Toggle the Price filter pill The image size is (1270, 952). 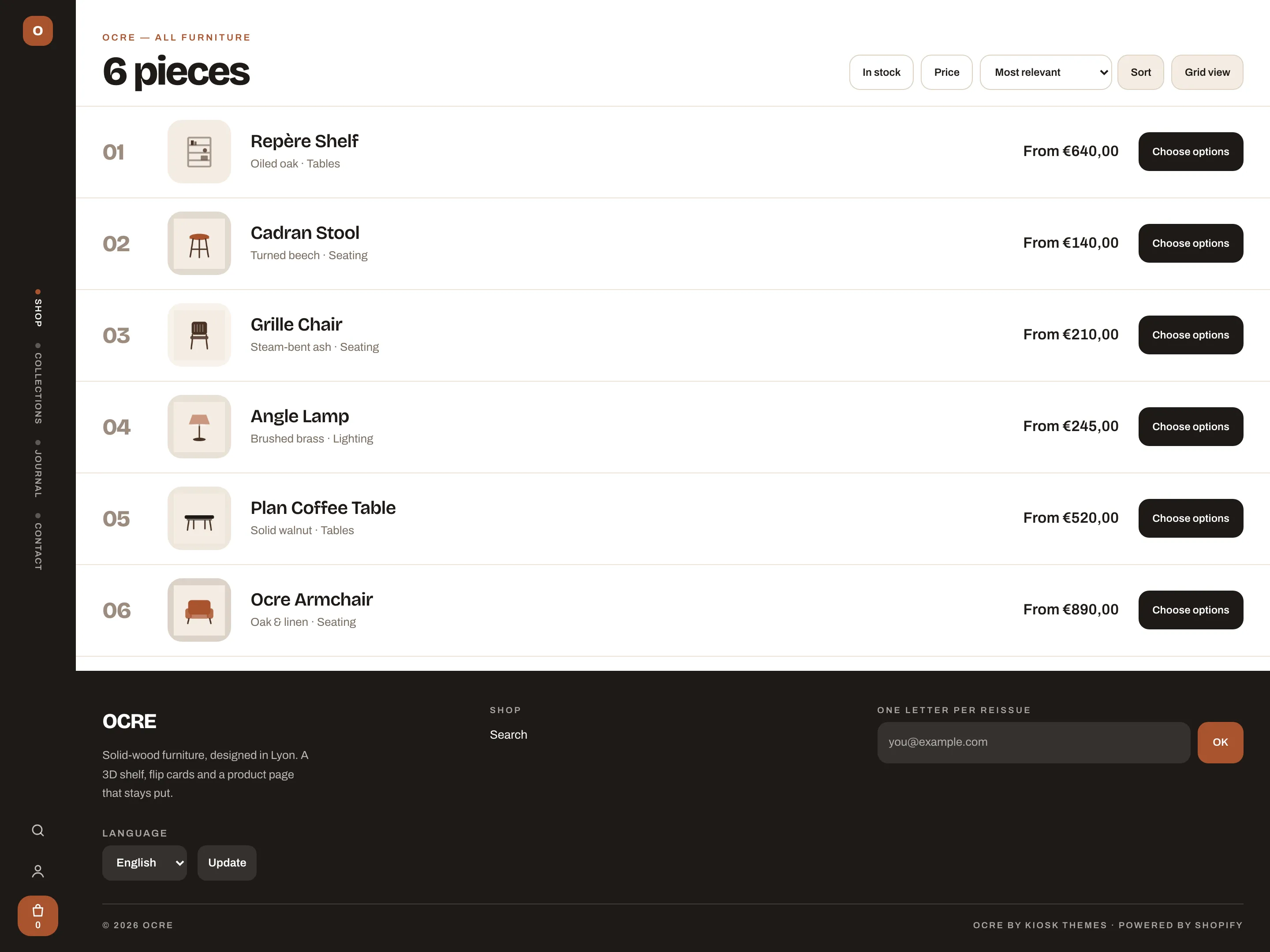click(x=947, y=72)
